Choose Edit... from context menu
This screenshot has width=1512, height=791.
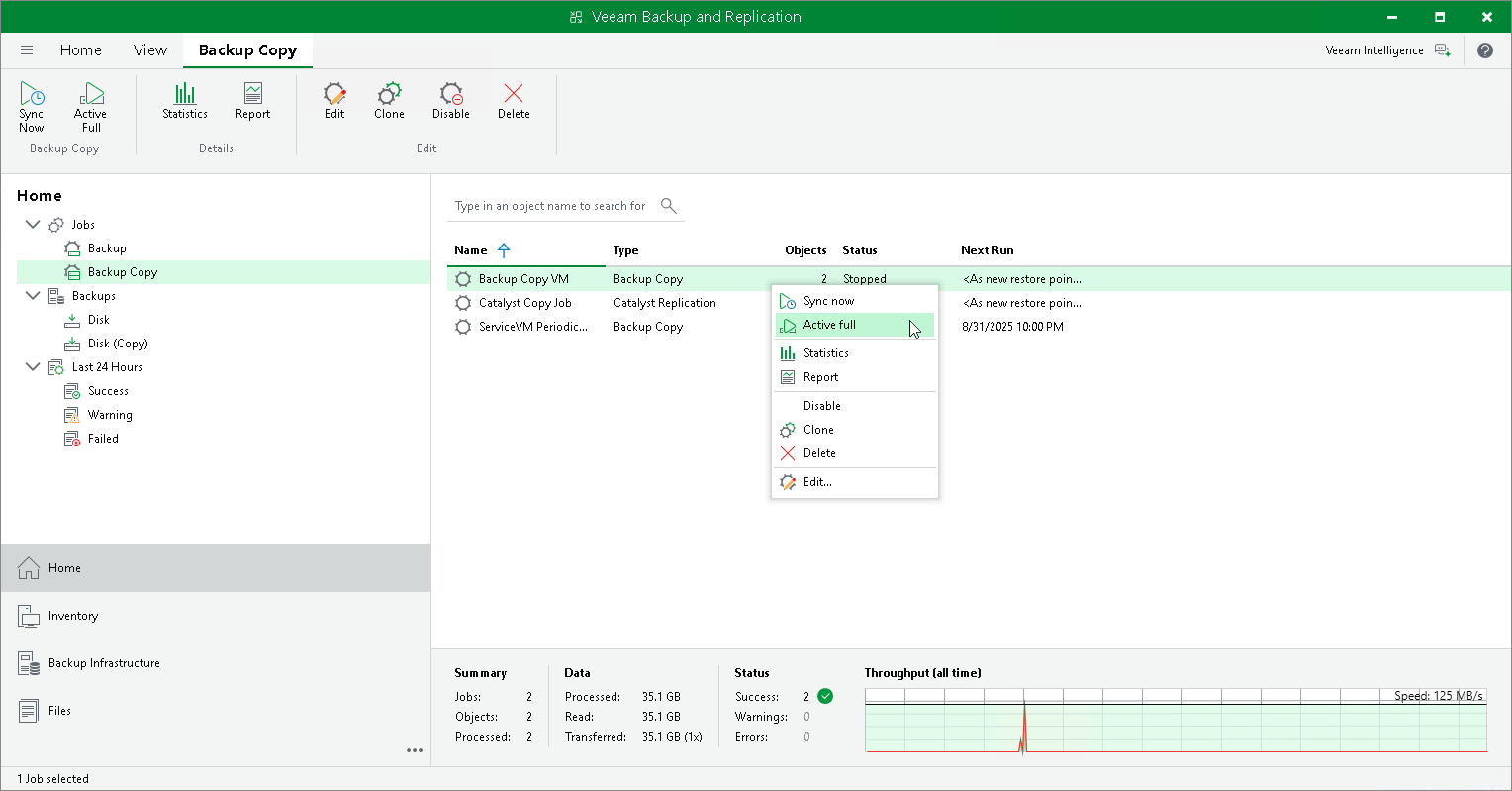855,482
